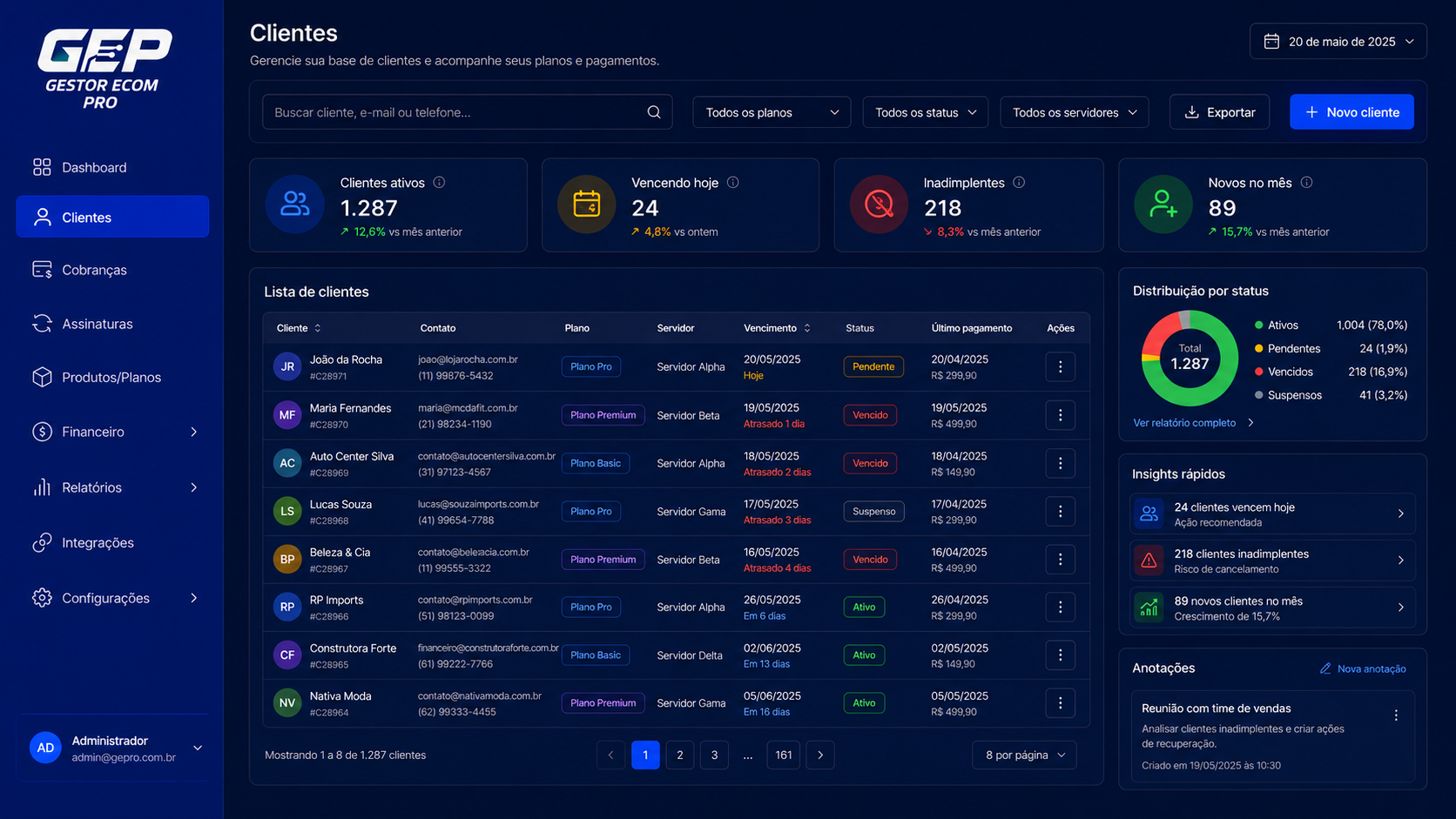This screenshot has height=819, width=1456.
Task: Click the Pendente status badge
Action: tap(873, 367)
